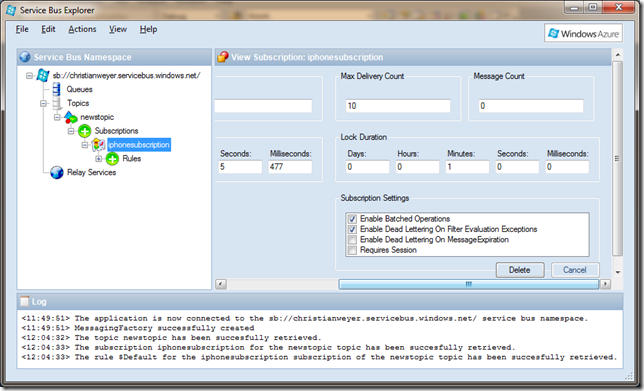The height and width of the screenshot is (391, 644).
Task: Click the Relay Services globe icon
Action: (x=57, y=172)
